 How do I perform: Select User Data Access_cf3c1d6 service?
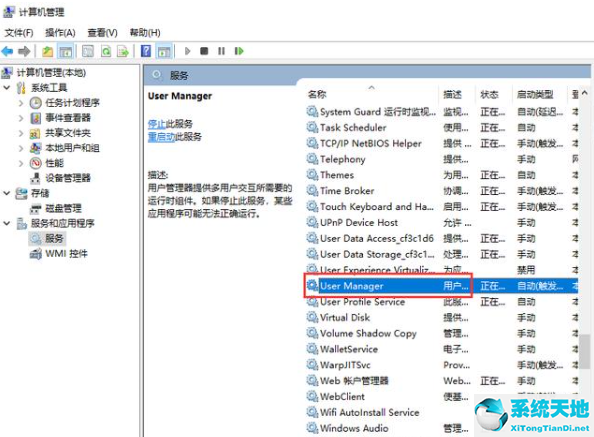click(x=442, y=239)
